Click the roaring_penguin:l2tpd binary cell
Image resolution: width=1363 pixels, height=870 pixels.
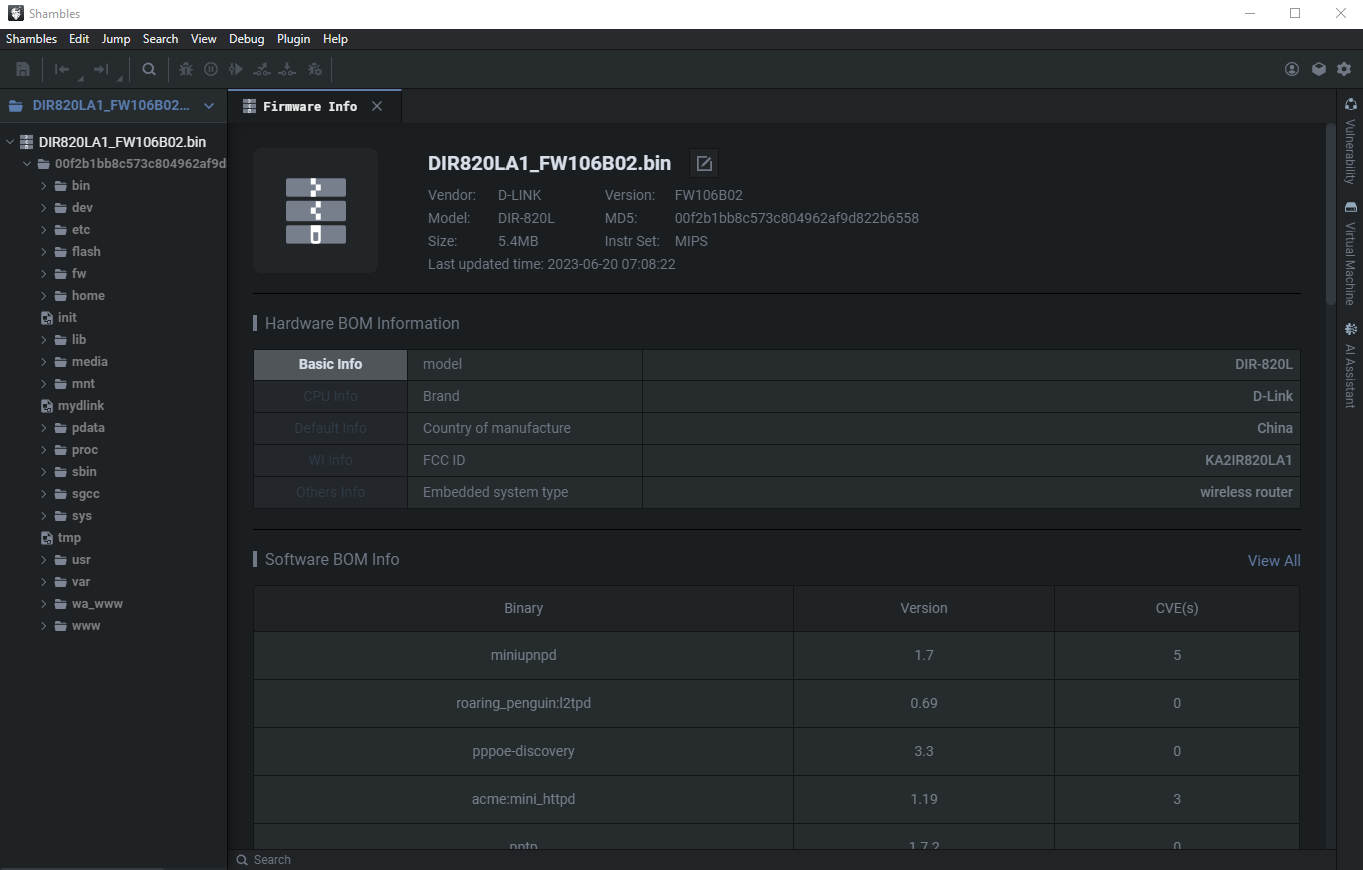[523, 703]
